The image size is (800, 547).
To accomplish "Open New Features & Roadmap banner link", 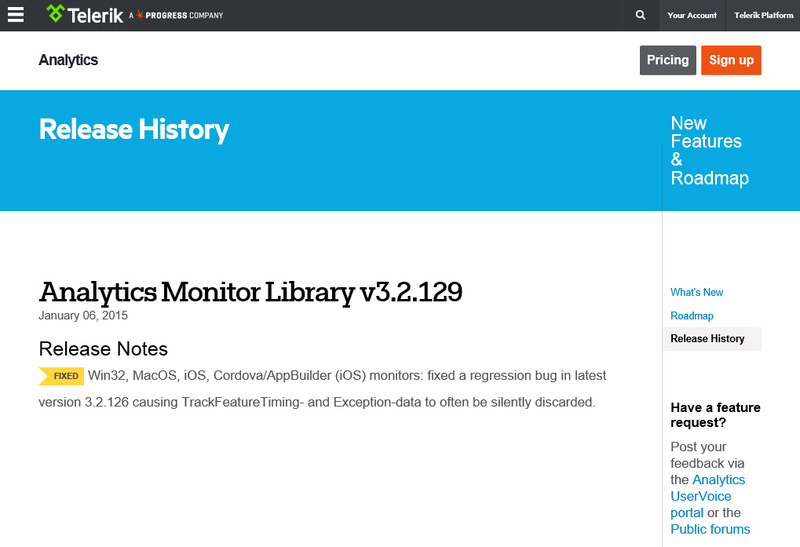I will coord(708,151).
